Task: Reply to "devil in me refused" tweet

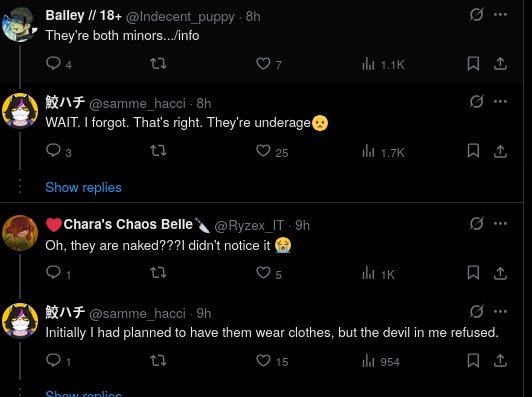Action: [x=53, y=360]
